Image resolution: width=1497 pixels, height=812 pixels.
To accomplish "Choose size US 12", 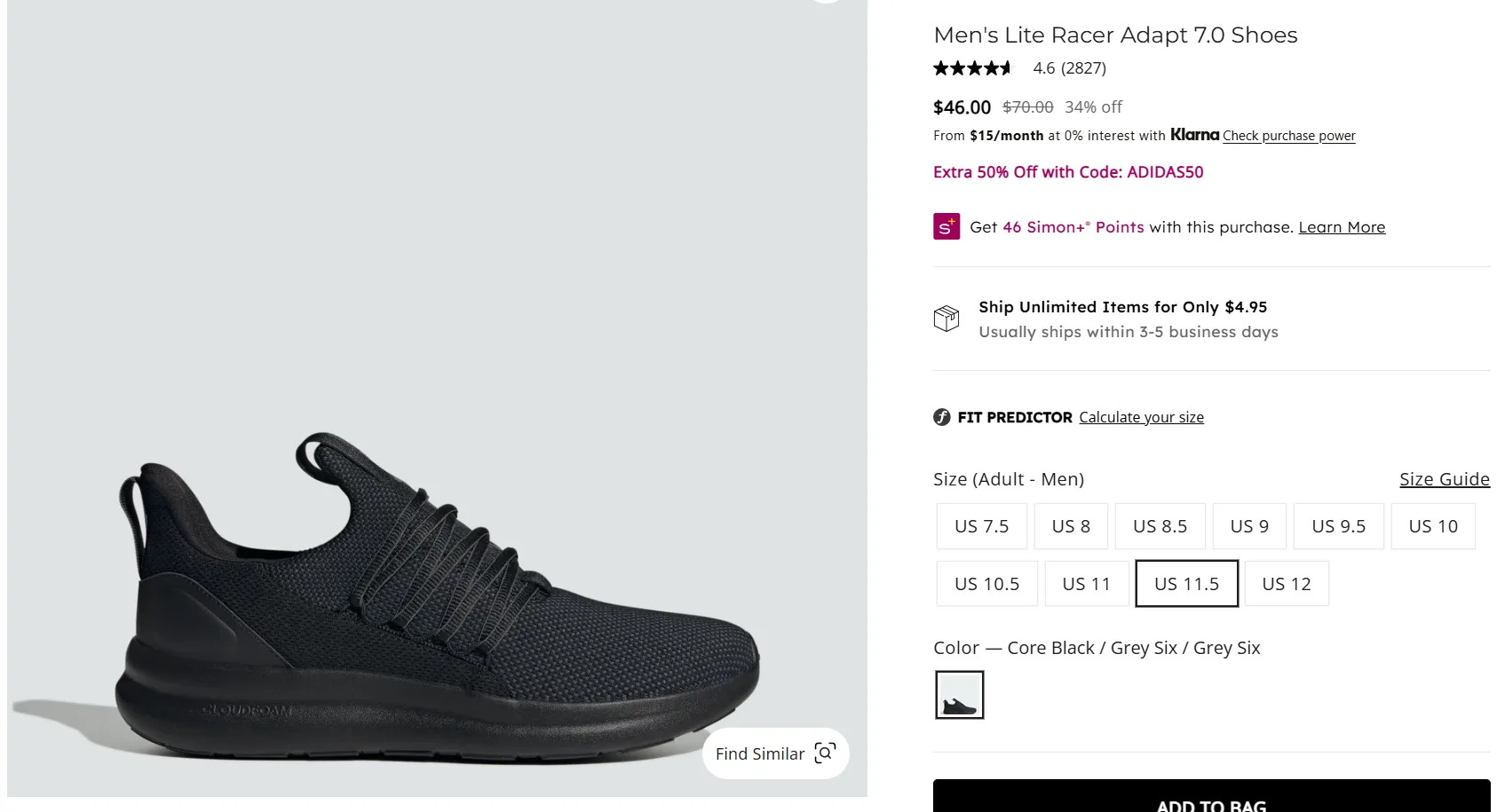I will point(1287,584).
